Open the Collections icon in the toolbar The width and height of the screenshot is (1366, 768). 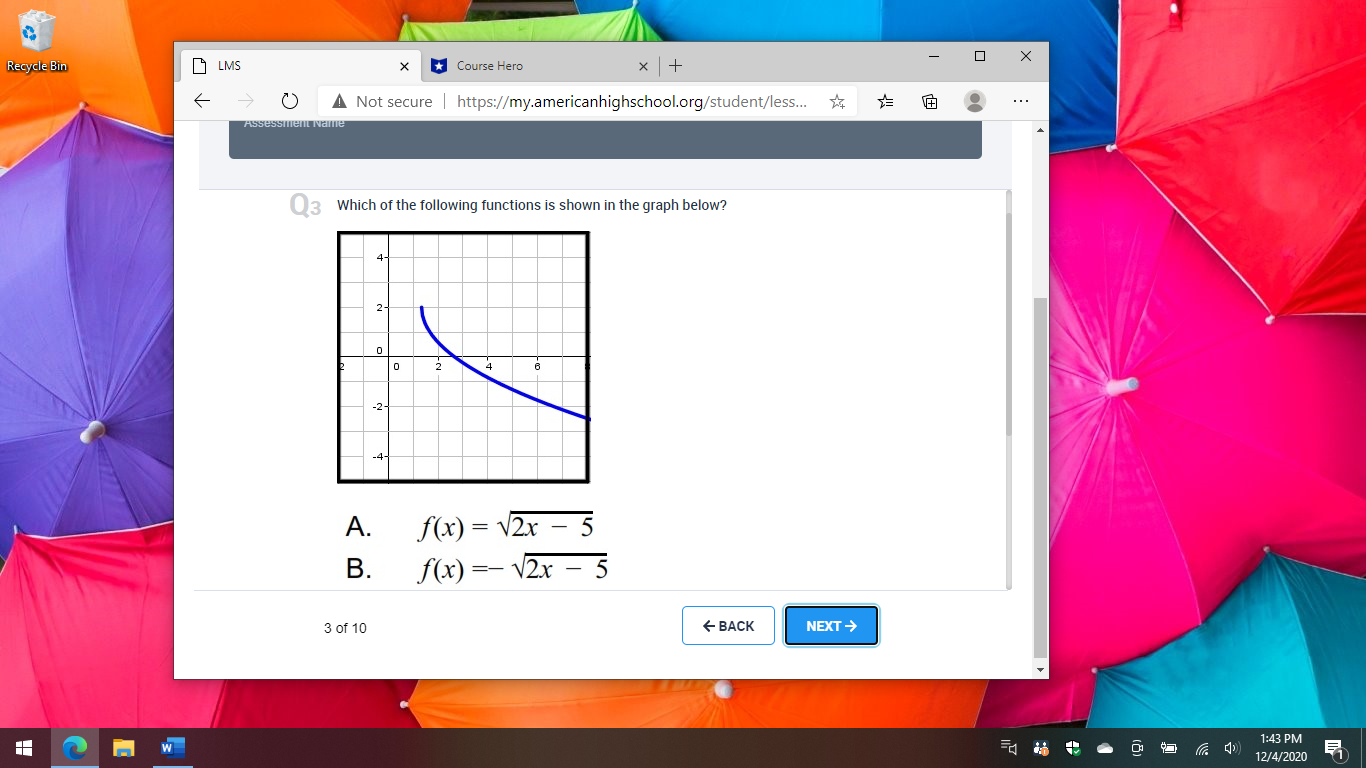[929, 101]
